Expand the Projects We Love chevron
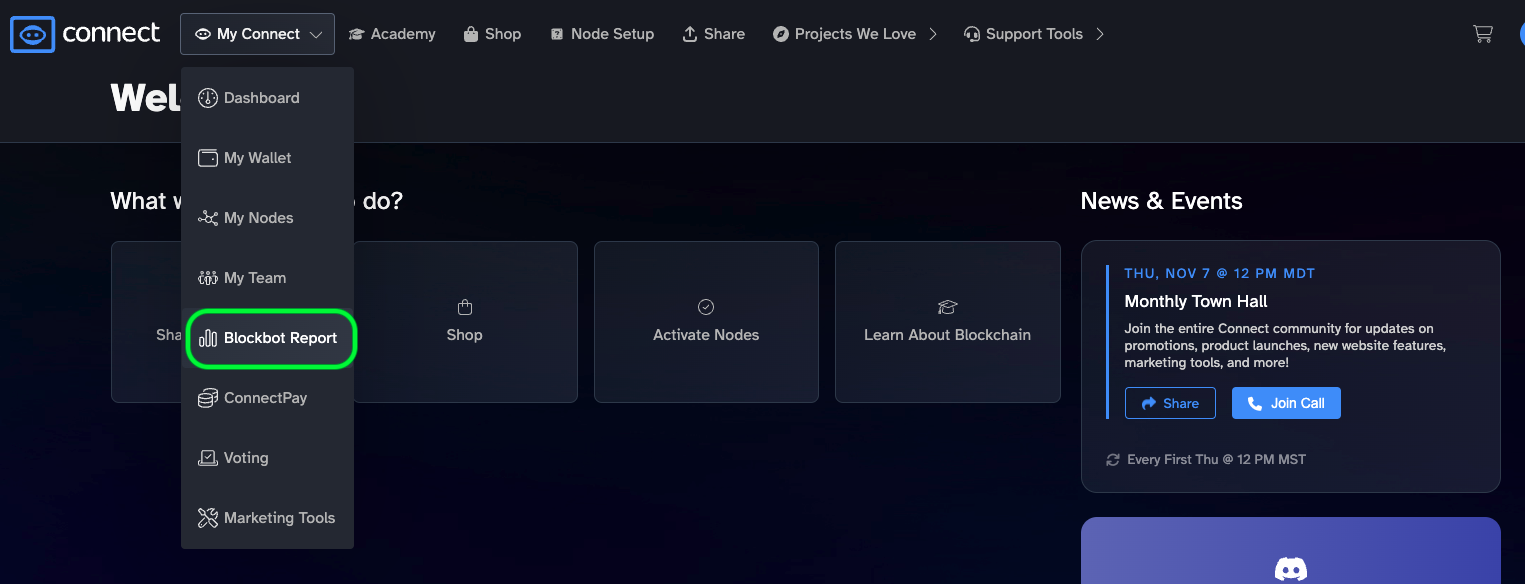 [x=933, y=34]
